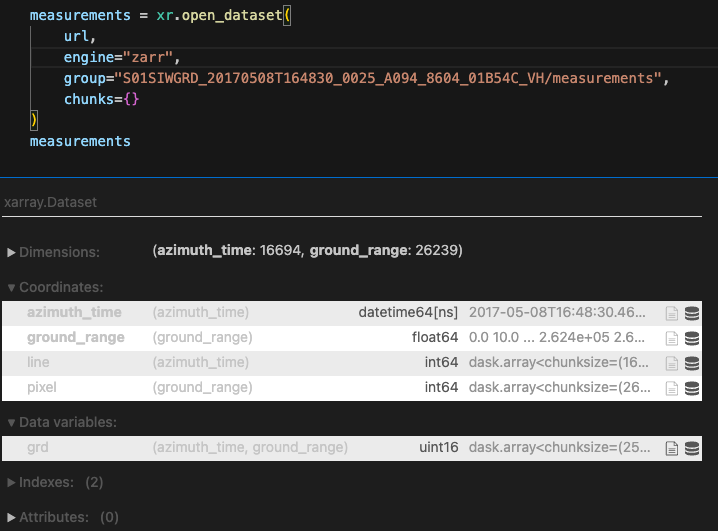Click the float64 dtype text

coord(435,337)
